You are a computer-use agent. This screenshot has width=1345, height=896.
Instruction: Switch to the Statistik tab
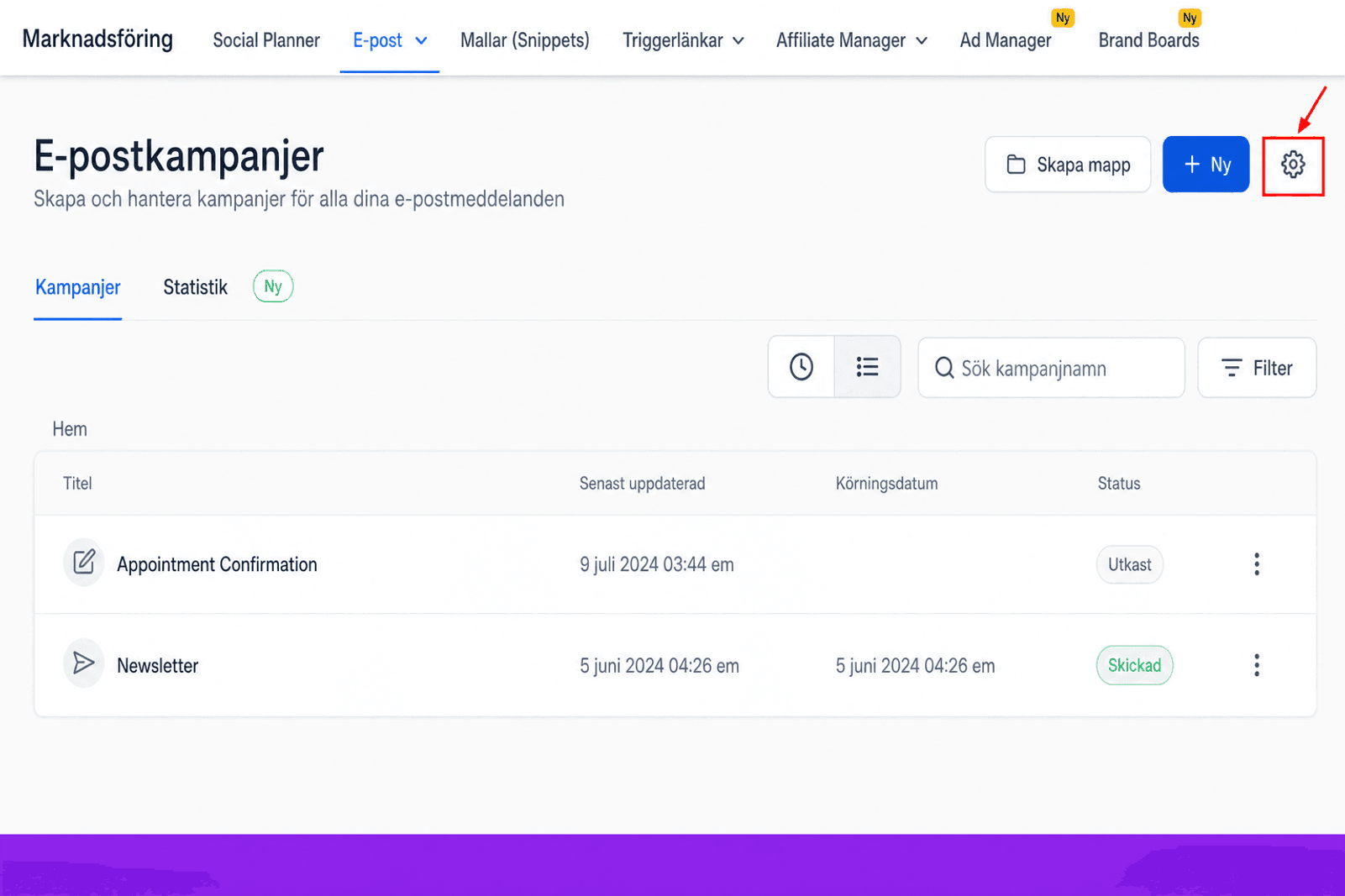pyautogui.click(x=195, y=287)
